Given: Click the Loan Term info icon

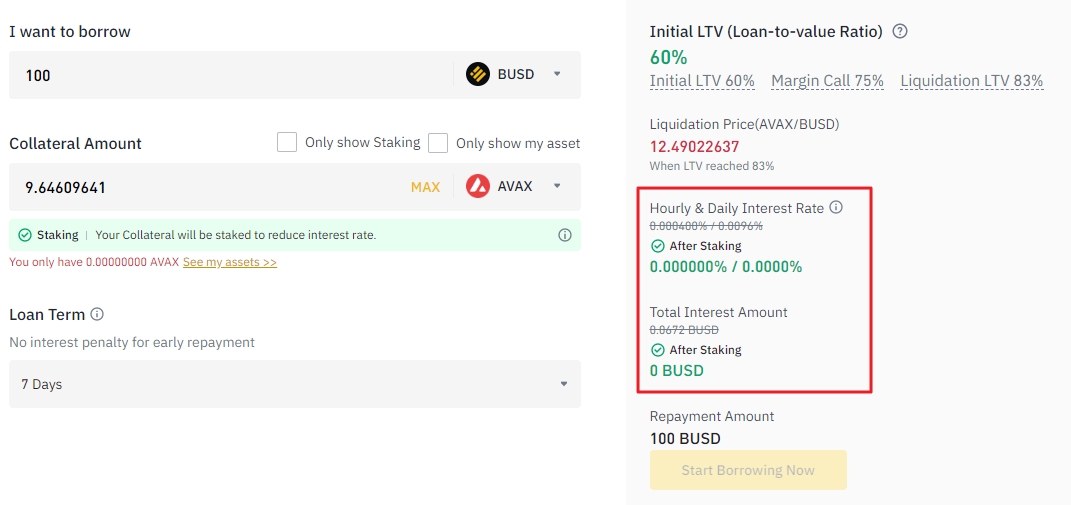Looking at the screenshot, I should click(x=97, y=314).
